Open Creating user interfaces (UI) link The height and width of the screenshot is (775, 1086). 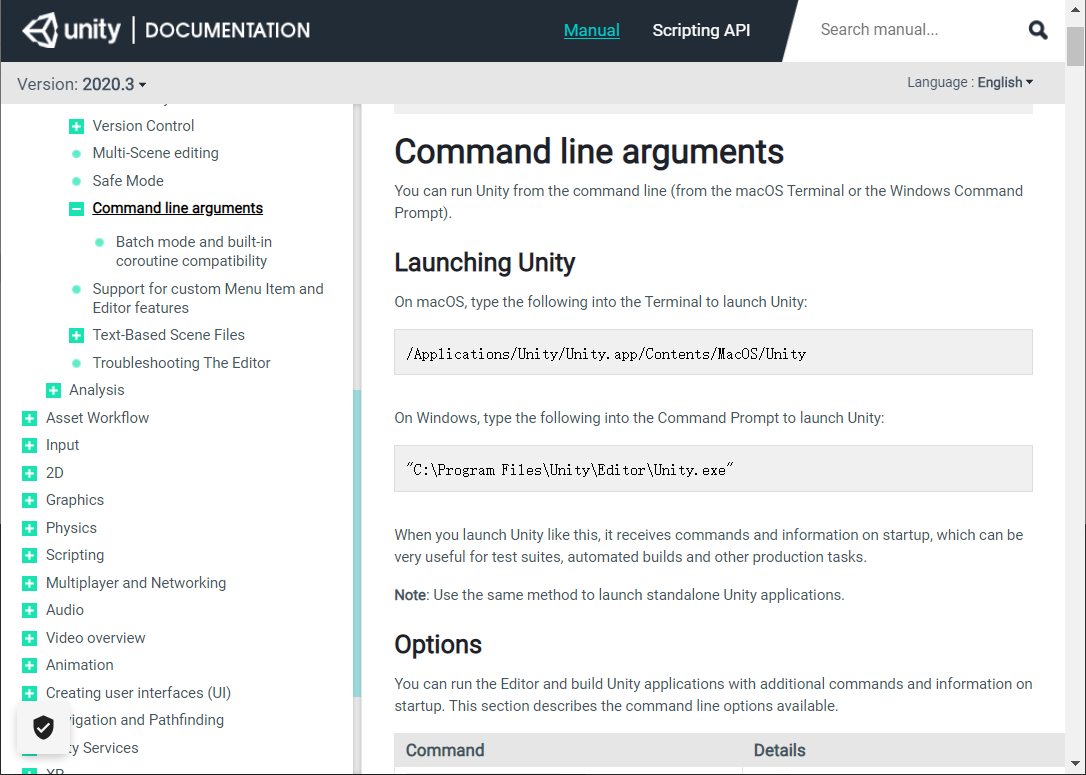tap(139, 693)
